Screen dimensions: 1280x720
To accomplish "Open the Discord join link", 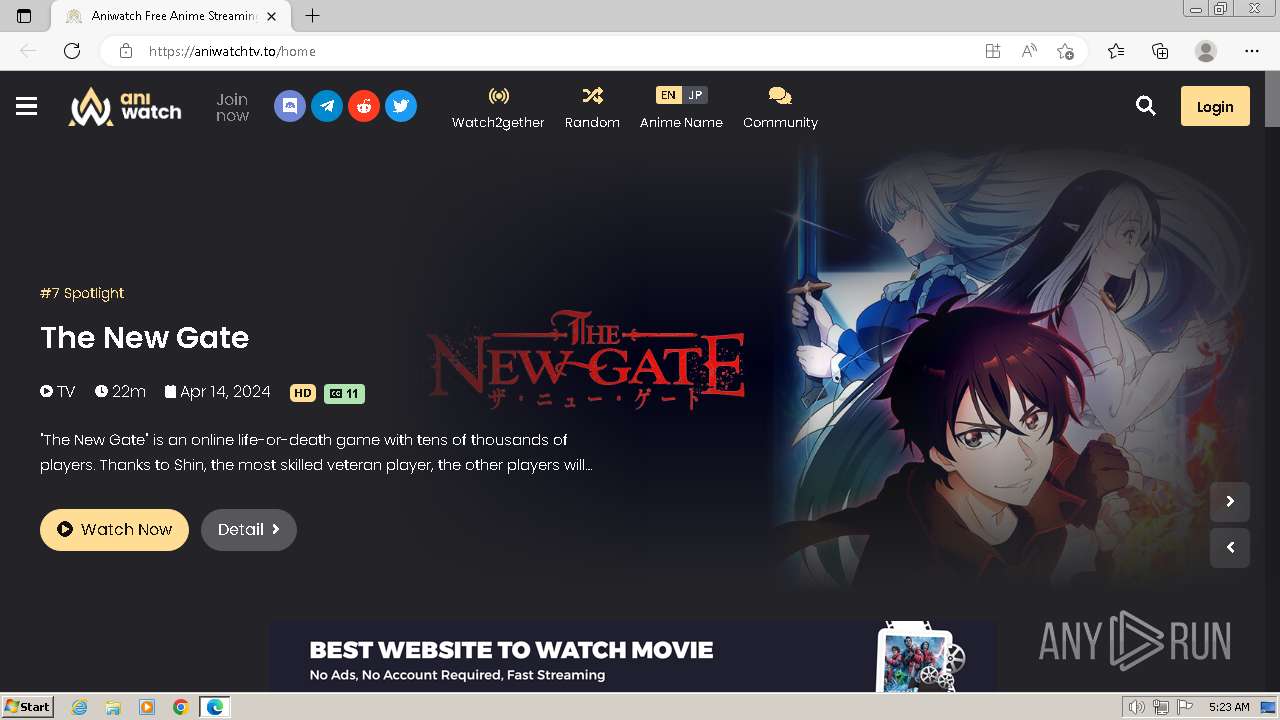I will (290, 106).
